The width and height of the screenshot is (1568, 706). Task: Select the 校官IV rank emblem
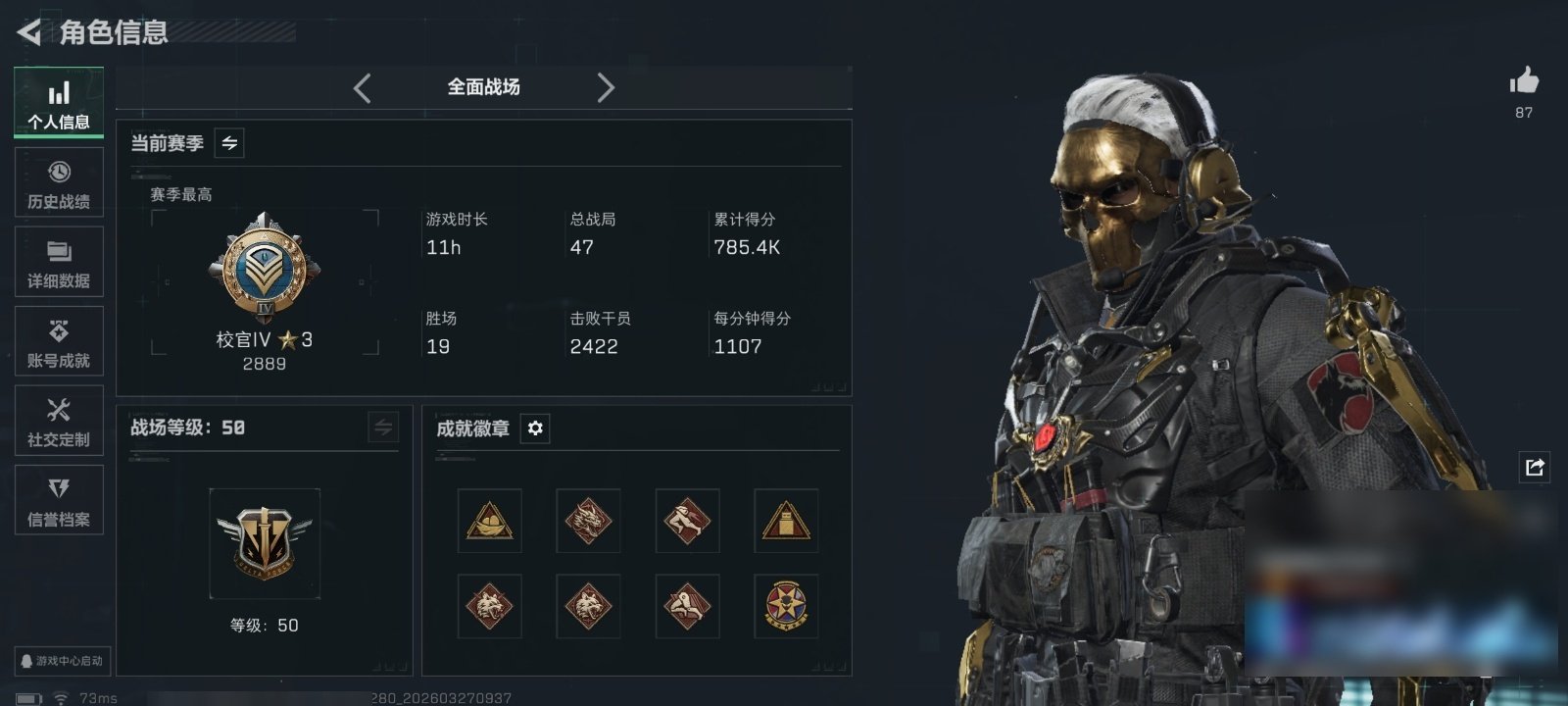click(265, 268)
